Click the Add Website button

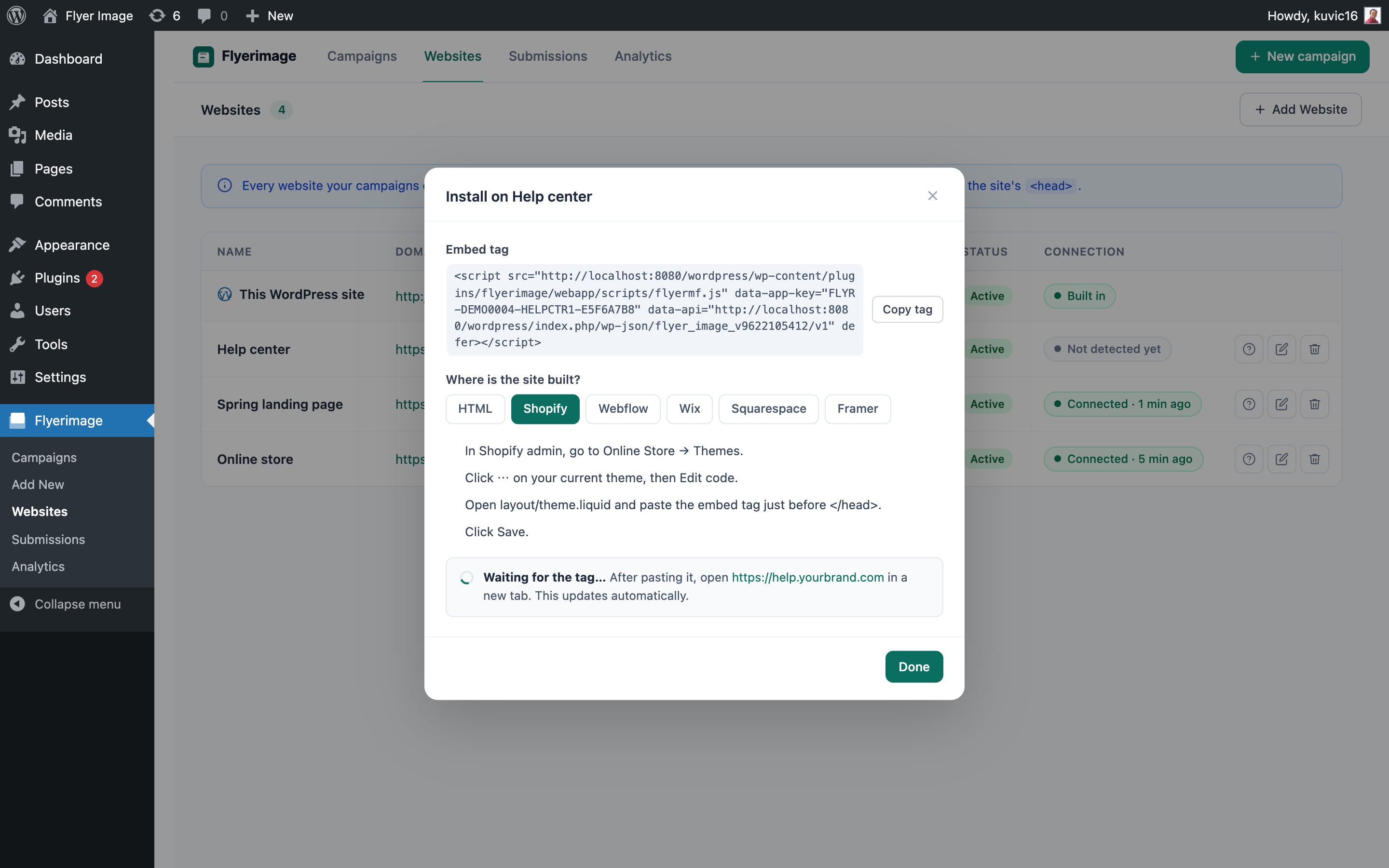(x=1301, y=109)
